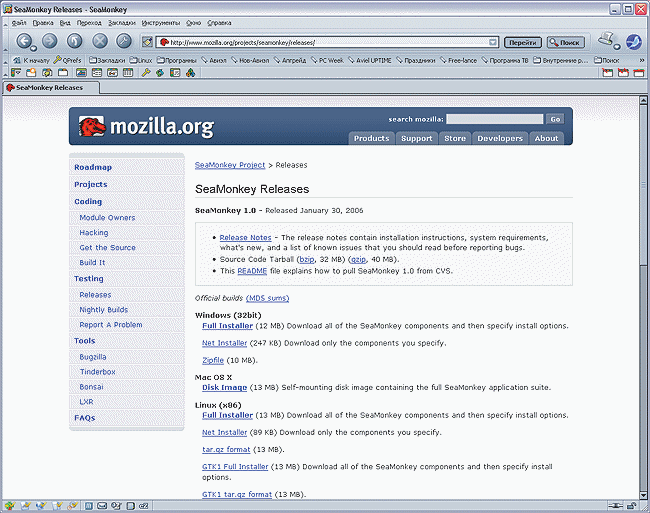
Task: Click the multicolor balls icon in third toolbar
Action: pyautogui.click(x=190, y=73)
